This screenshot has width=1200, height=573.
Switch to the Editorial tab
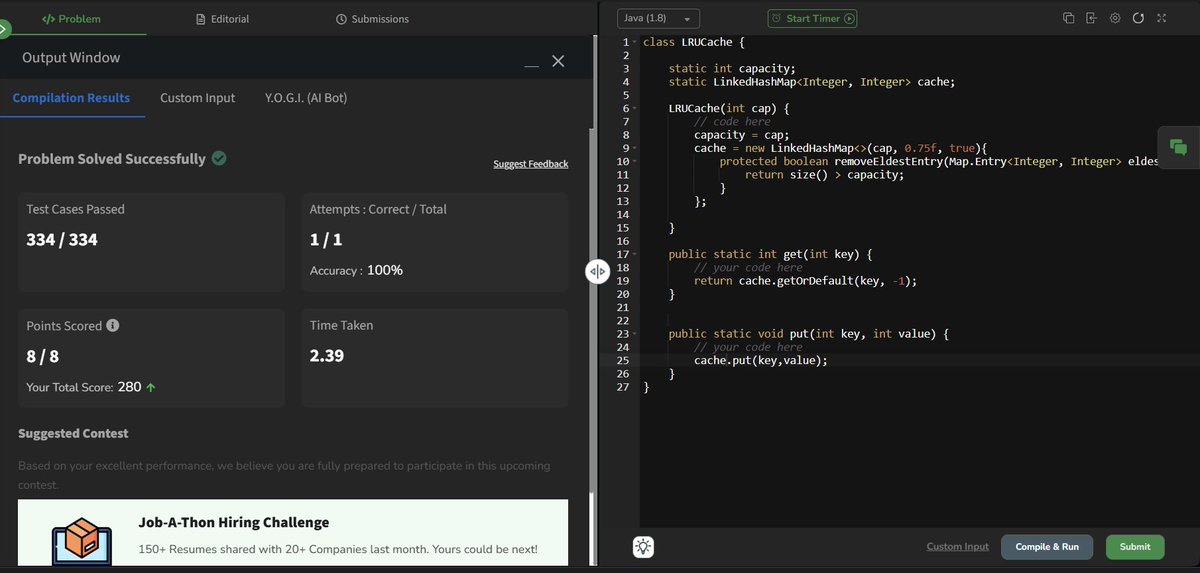(x=224, y=18)
